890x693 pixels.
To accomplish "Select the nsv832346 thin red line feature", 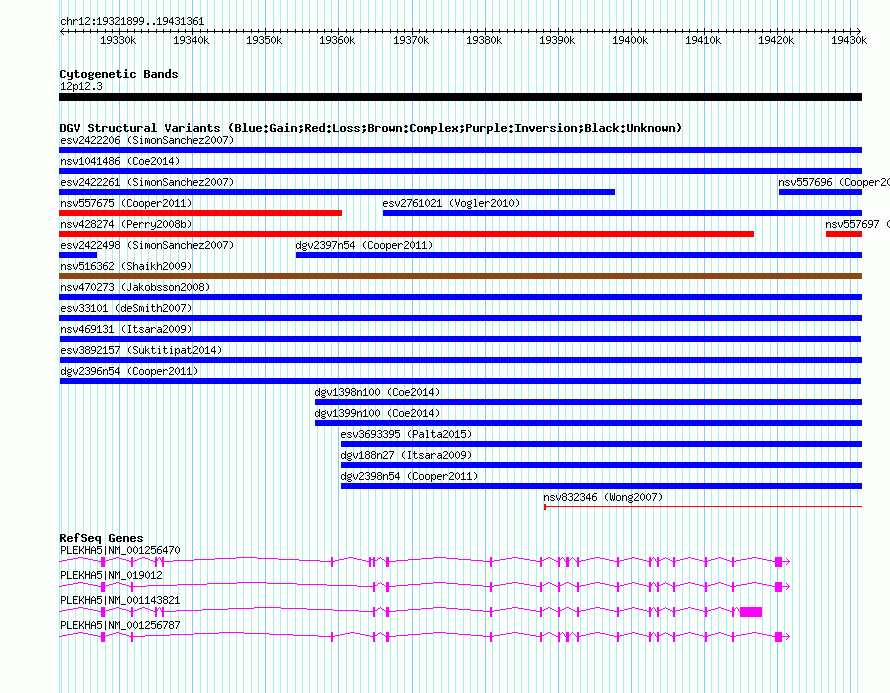I will (703, 506).
